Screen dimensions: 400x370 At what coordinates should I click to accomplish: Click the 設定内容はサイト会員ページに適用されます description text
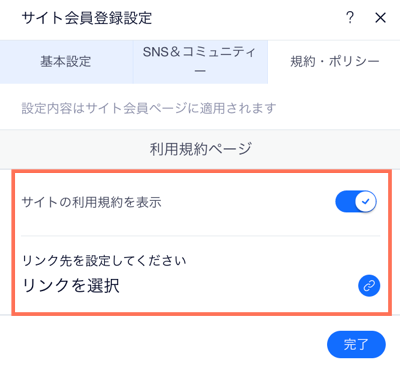tap(149, 108)
